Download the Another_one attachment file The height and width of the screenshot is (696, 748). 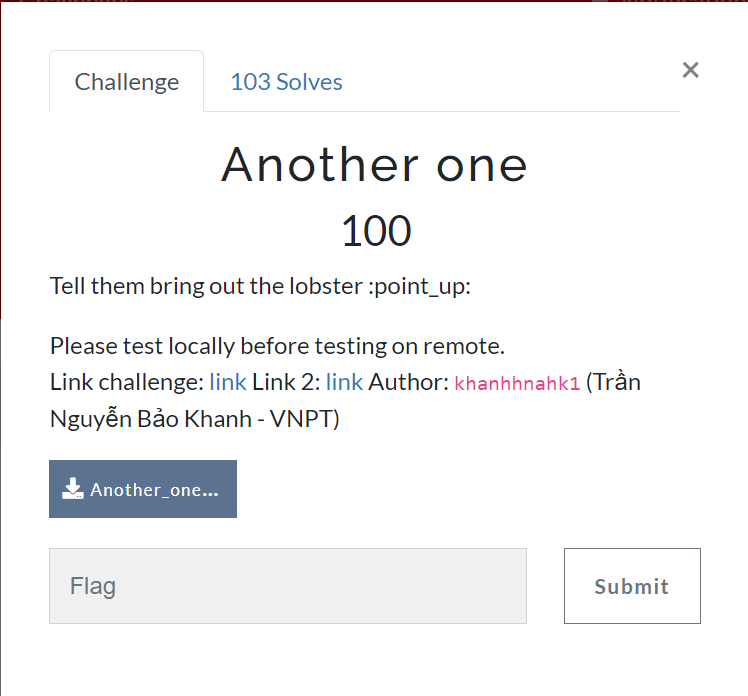153,489
